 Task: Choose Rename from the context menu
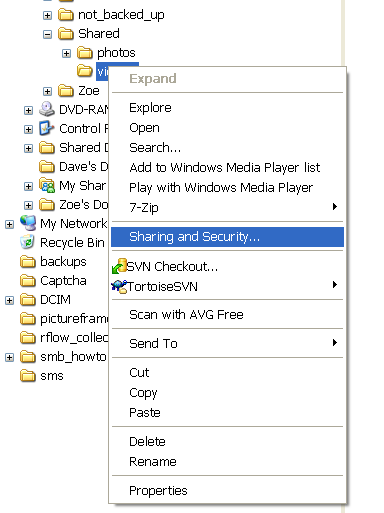(x=227, y=461)
